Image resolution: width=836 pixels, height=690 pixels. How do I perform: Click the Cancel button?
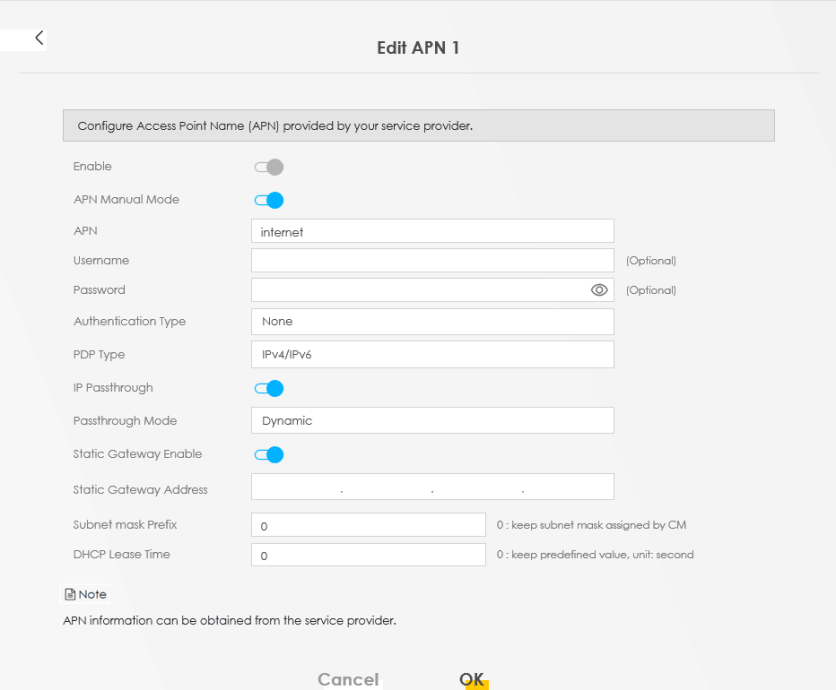click(348, 679)
